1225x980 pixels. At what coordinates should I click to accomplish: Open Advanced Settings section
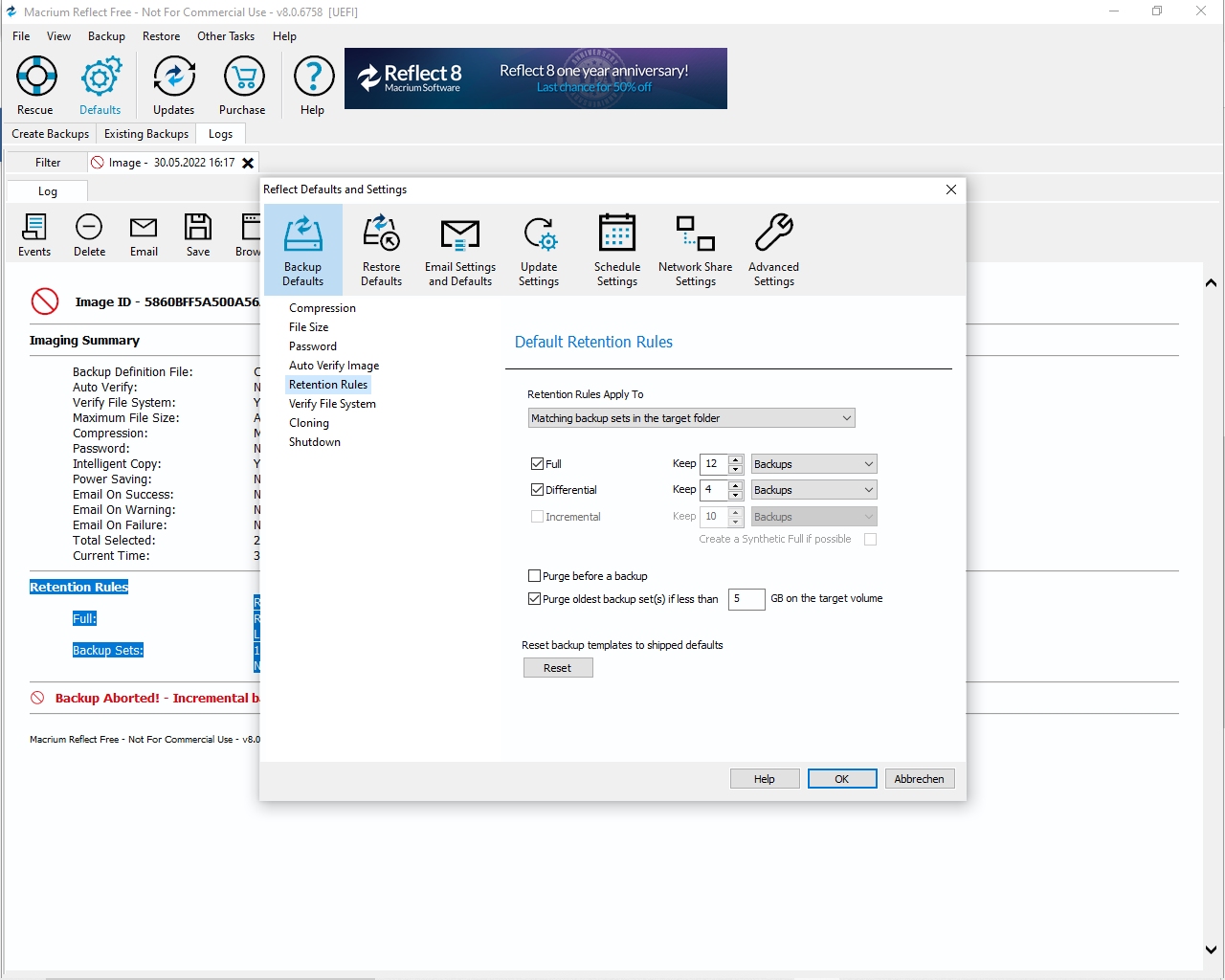tap(774, 250)
